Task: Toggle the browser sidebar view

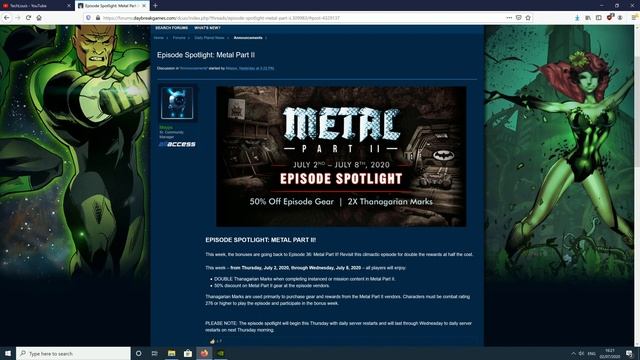Action: point(599,18)
